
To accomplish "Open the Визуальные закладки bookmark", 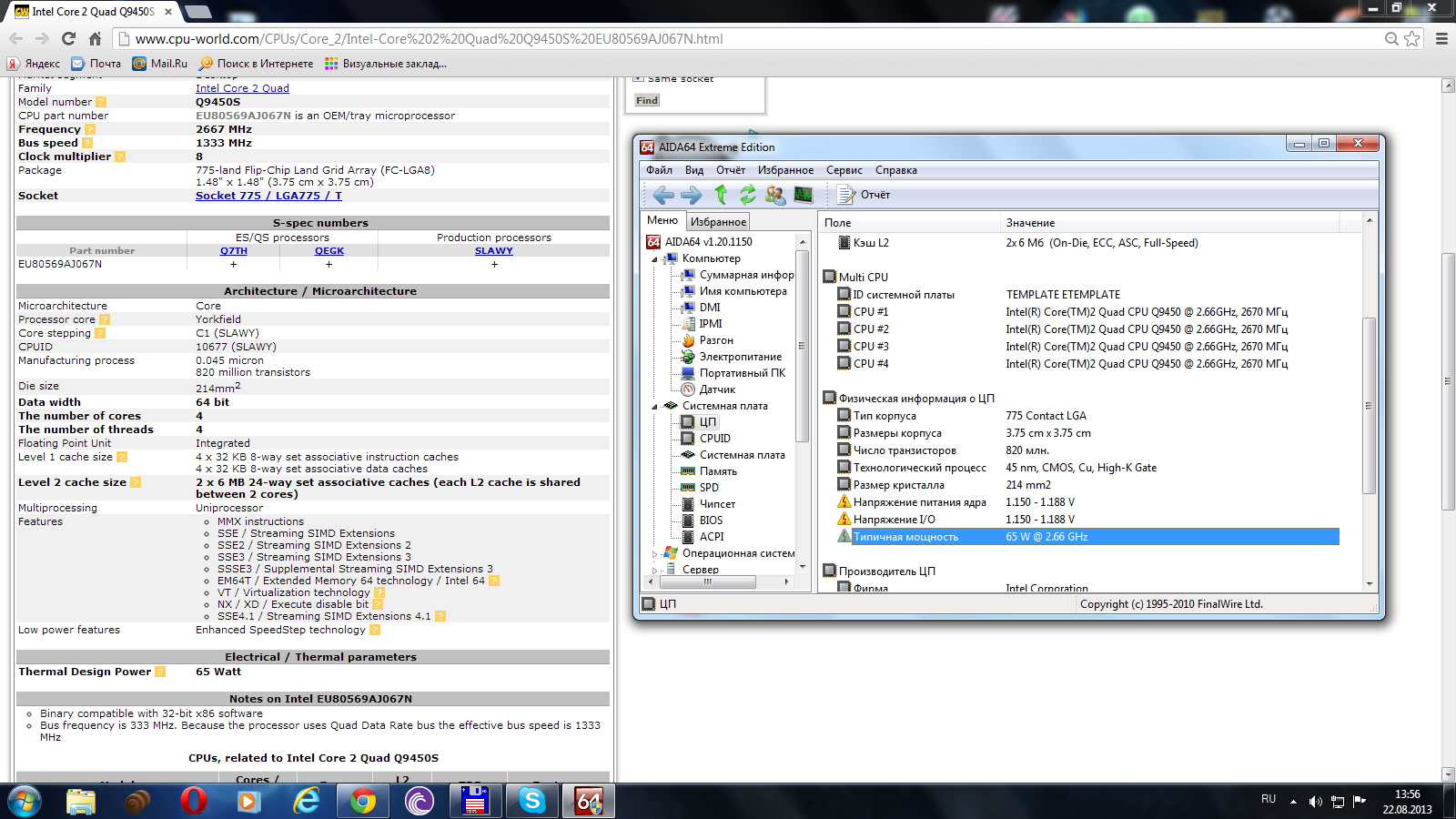I will pyautogui.click(x=386, y=64).
